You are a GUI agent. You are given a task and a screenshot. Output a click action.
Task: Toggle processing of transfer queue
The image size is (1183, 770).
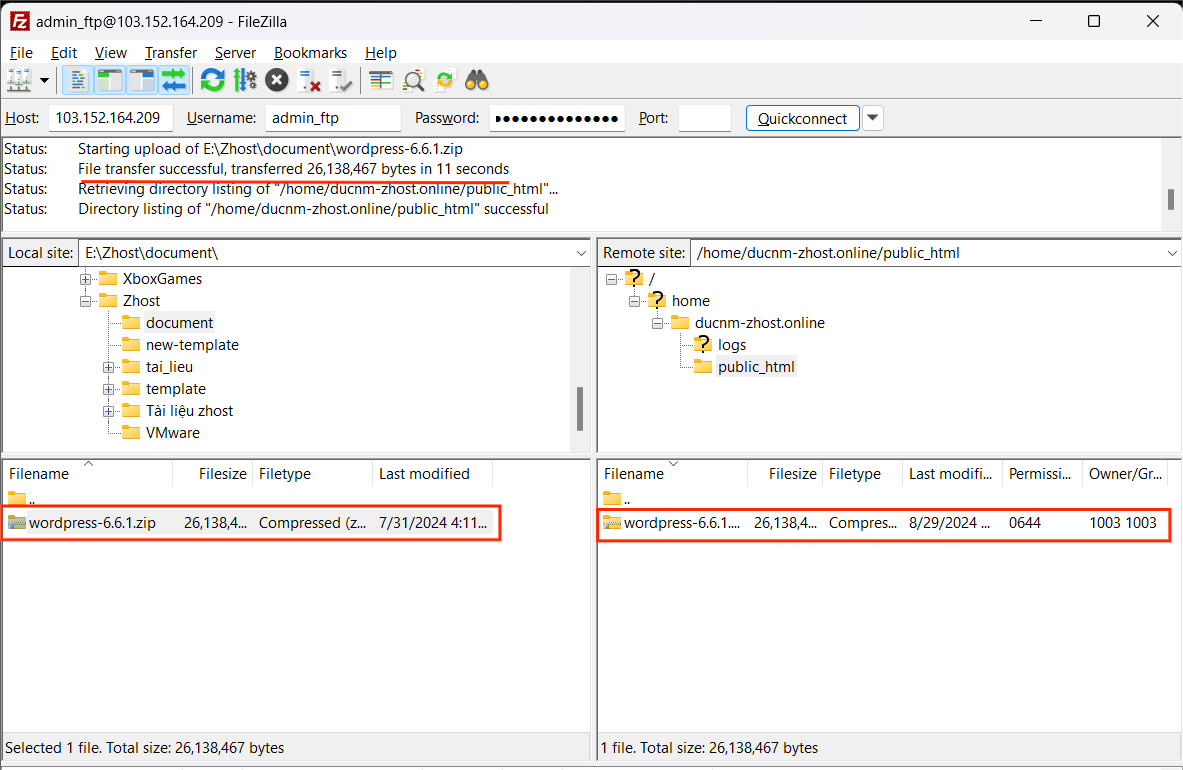(x=245, y=80)
